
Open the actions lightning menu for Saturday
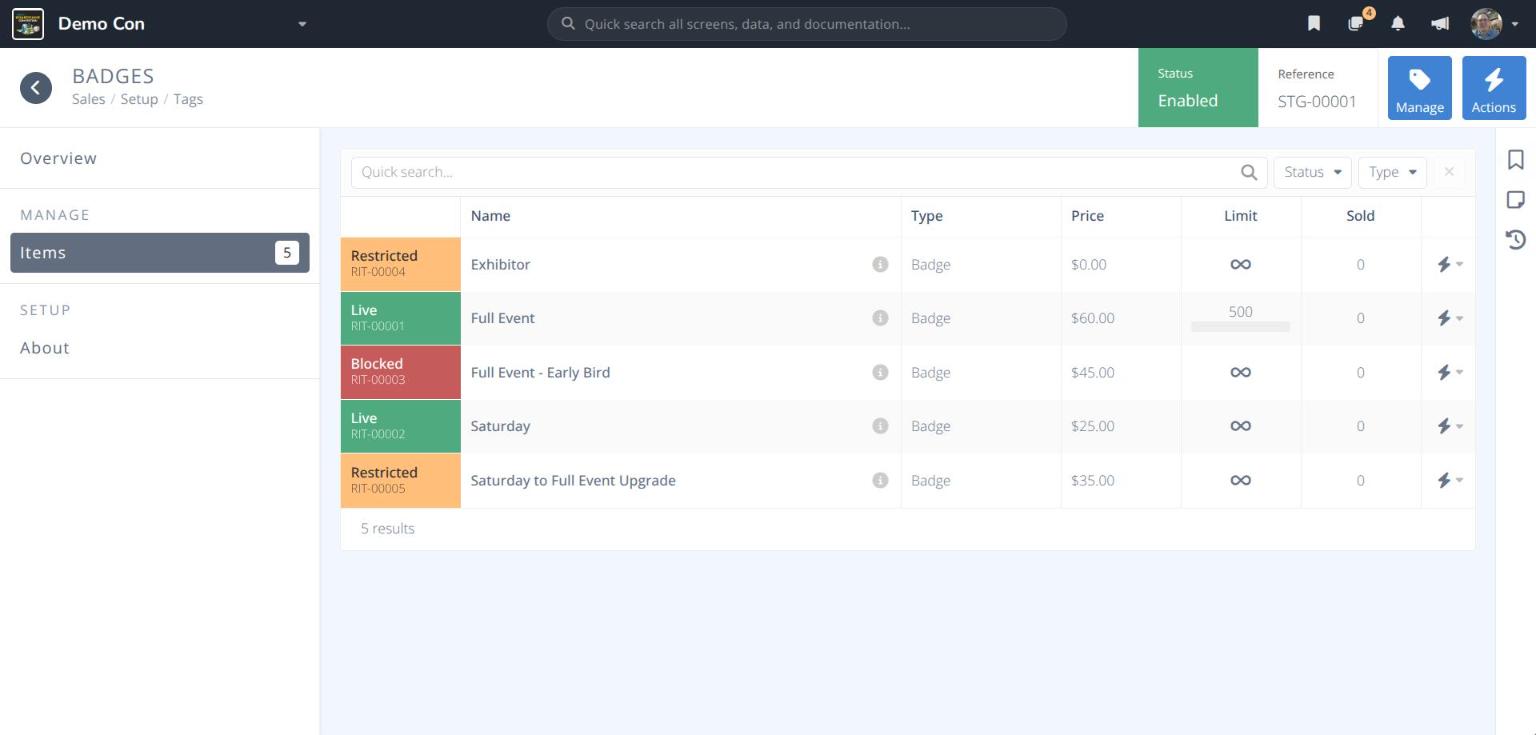tap(1449, 426)
